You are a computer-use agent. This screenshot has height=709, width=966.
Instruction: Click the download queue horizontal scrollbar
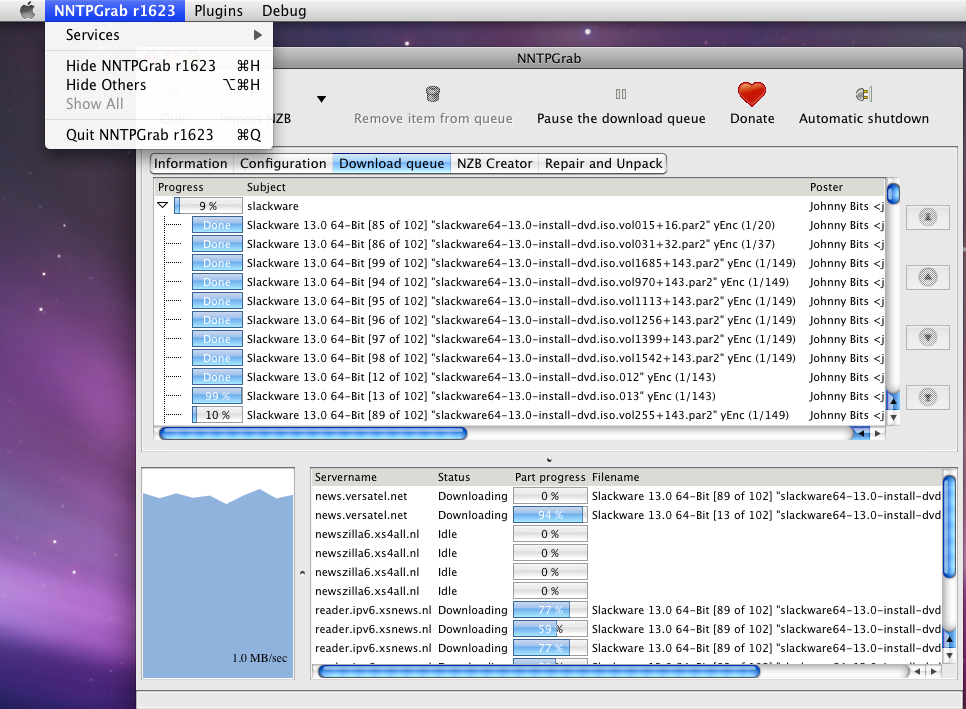(313, 434)
